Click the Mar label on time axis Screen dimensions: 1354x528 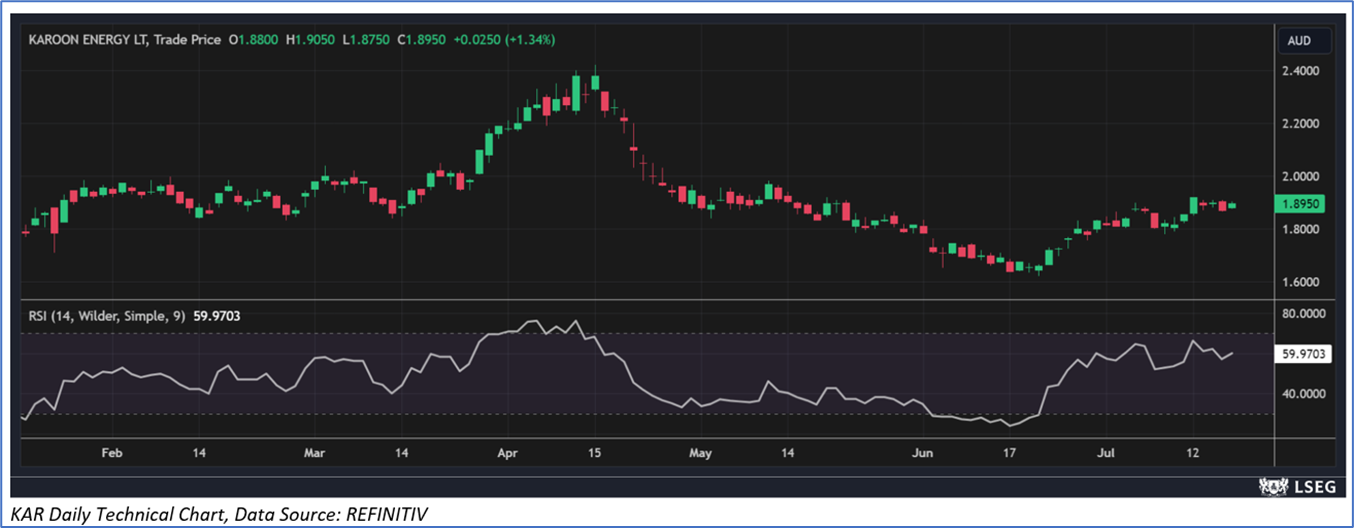[x=314, y=453]
